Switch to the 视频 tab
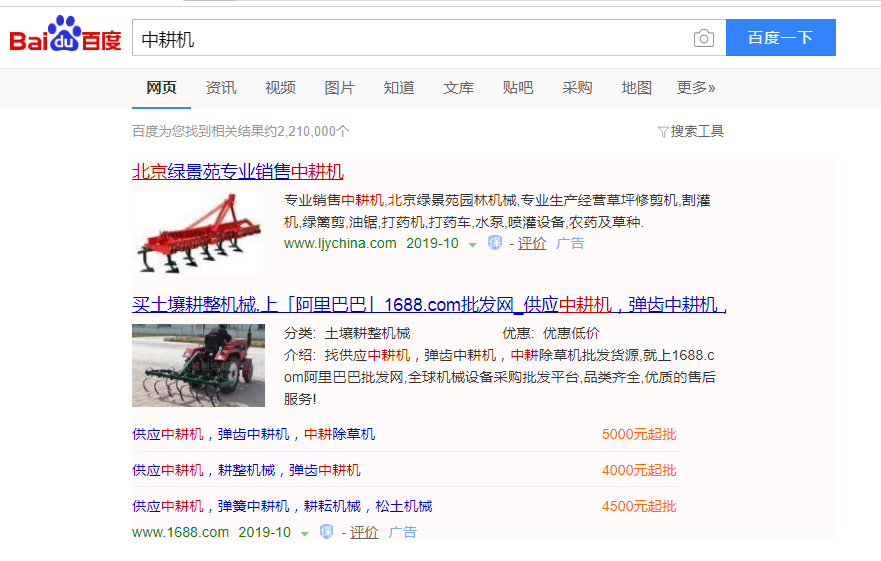Viewport: 881px width, 561px height. coord(280,88)
